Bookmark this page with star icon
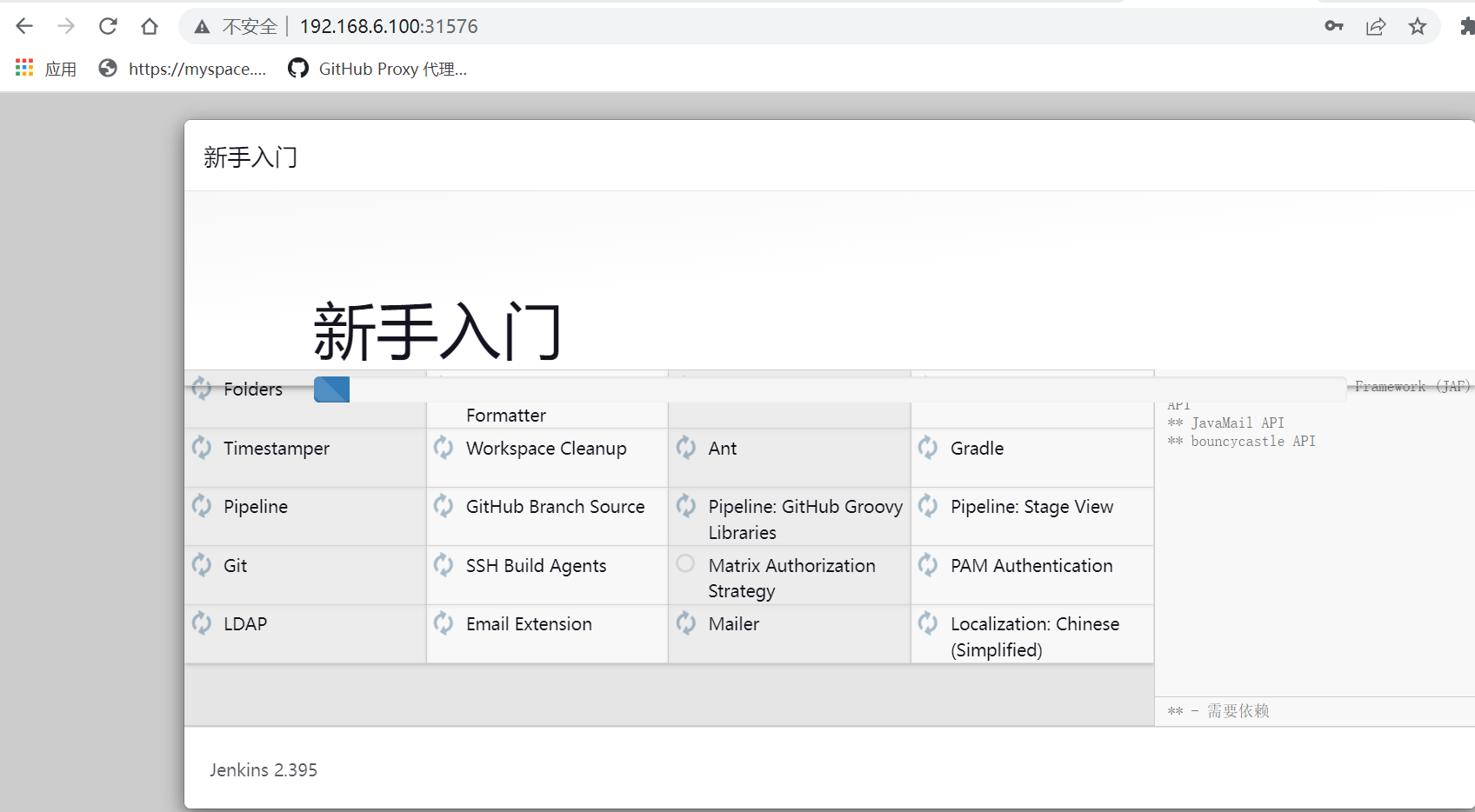This screenshot has width=1475, height=812. pos(1418,26)
